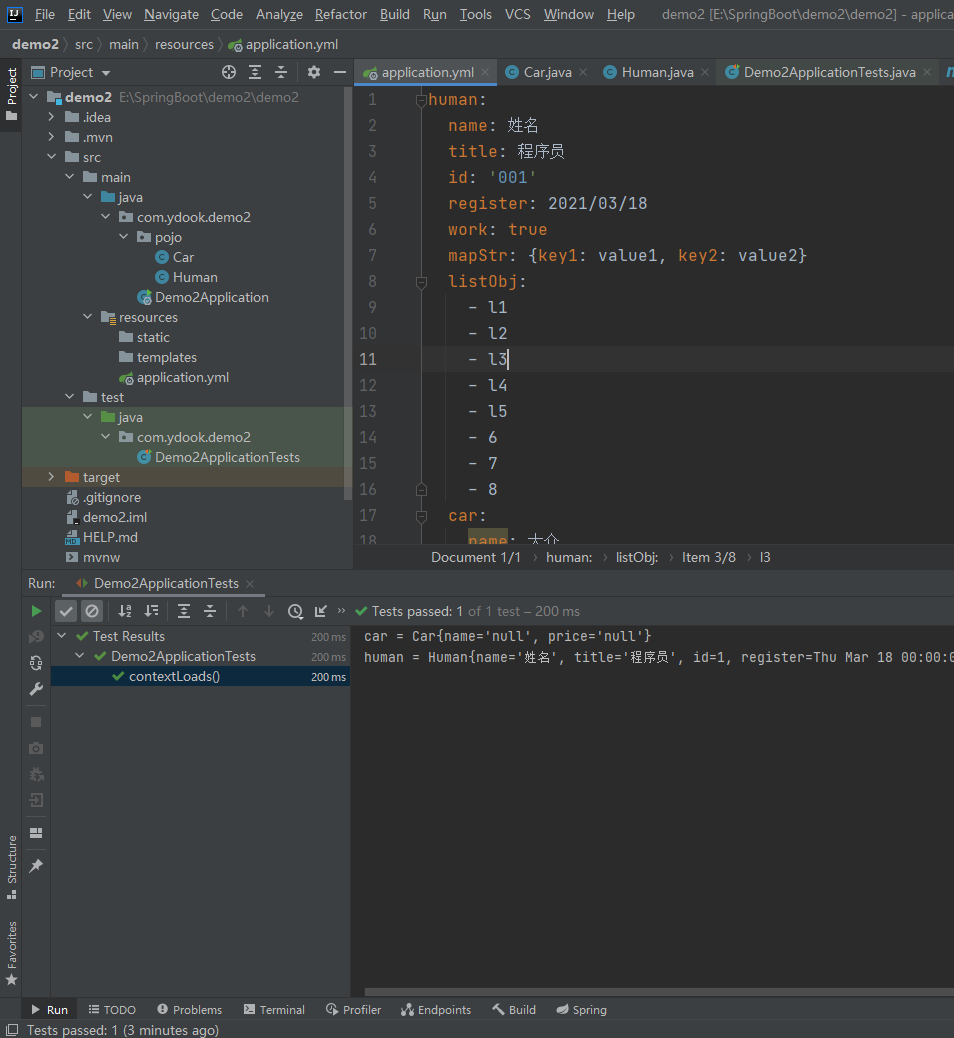Screen dimensions: 954x1038
Task: Import test results via clock icon
Action: pyautogui.click(x=296, y=611)
